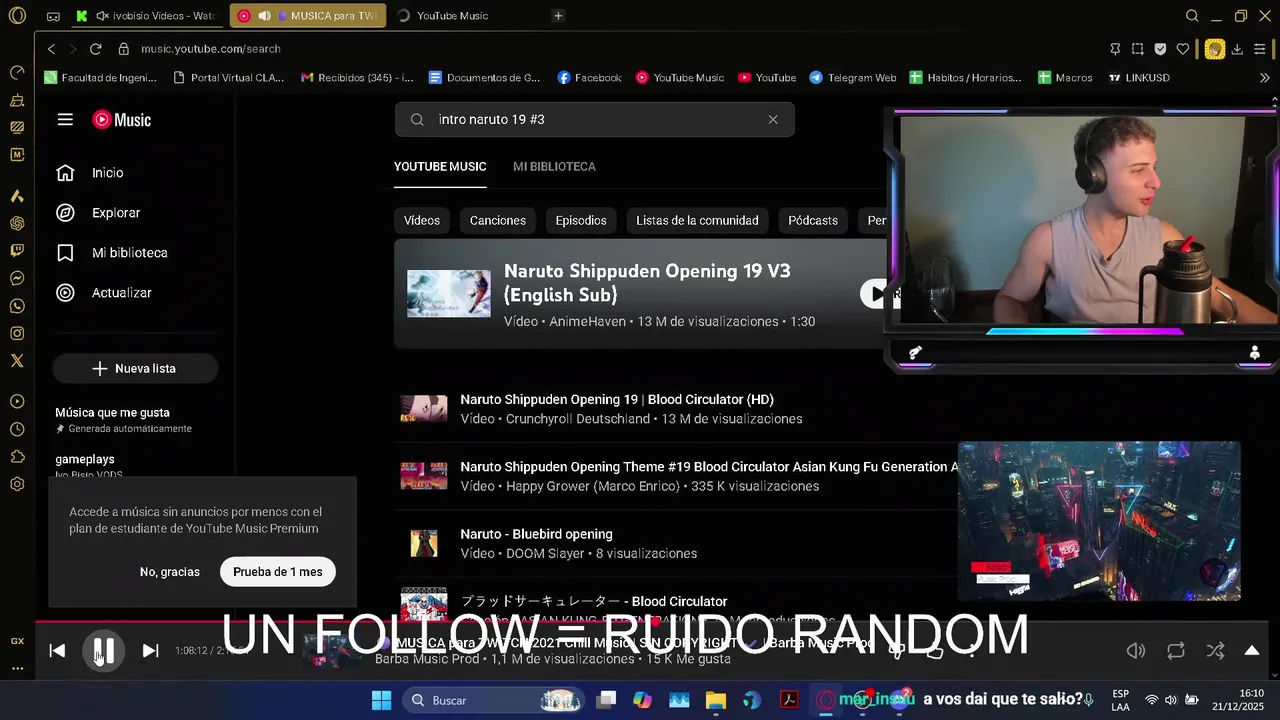Skip to previous track
The height and width of the screenshot is (720, 1280).
(x=57, y=651)
